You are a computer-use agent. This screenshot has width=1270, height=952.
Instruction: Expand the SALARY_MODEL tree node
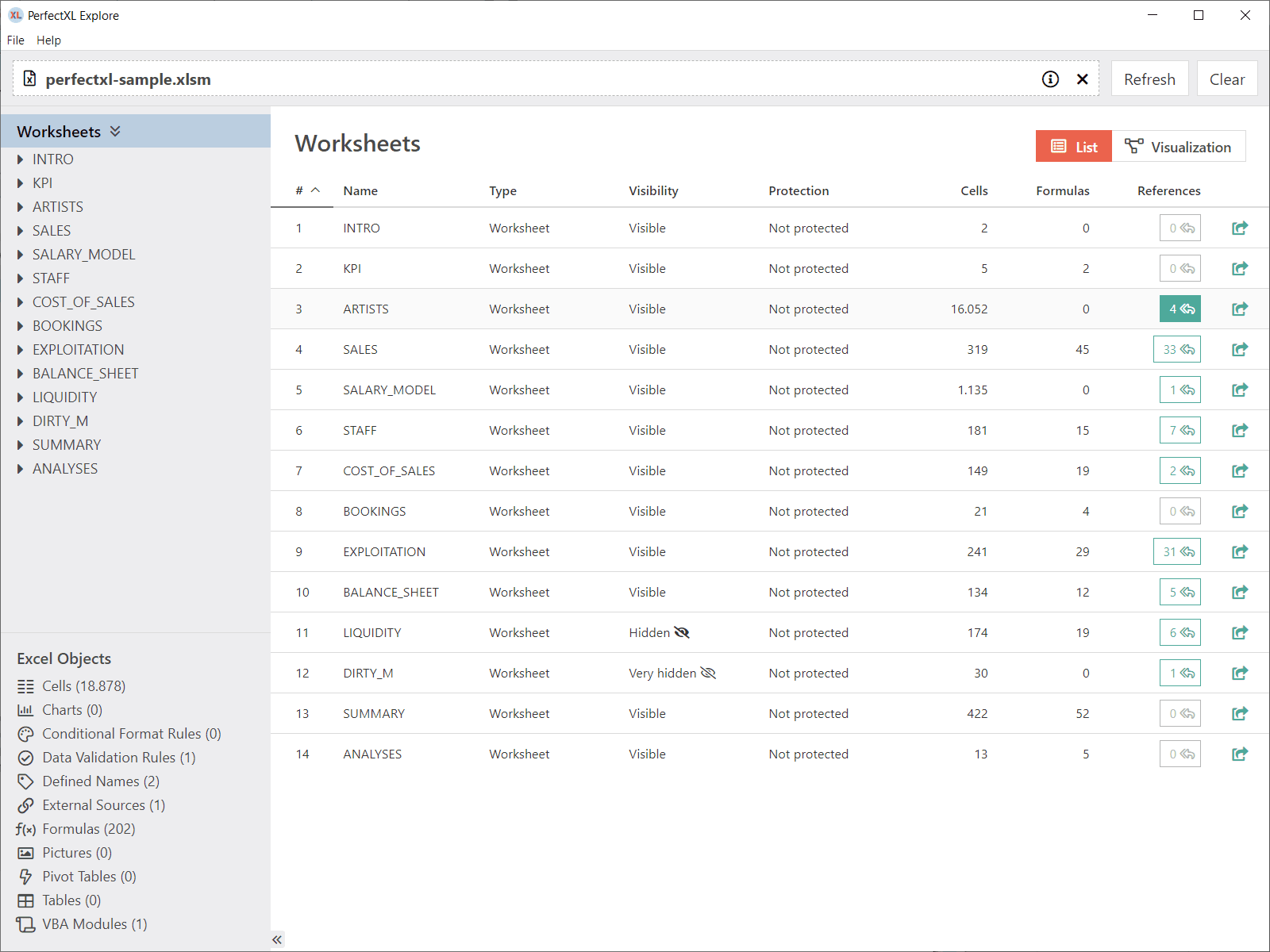pyautogui.click(x=21, y=255)
